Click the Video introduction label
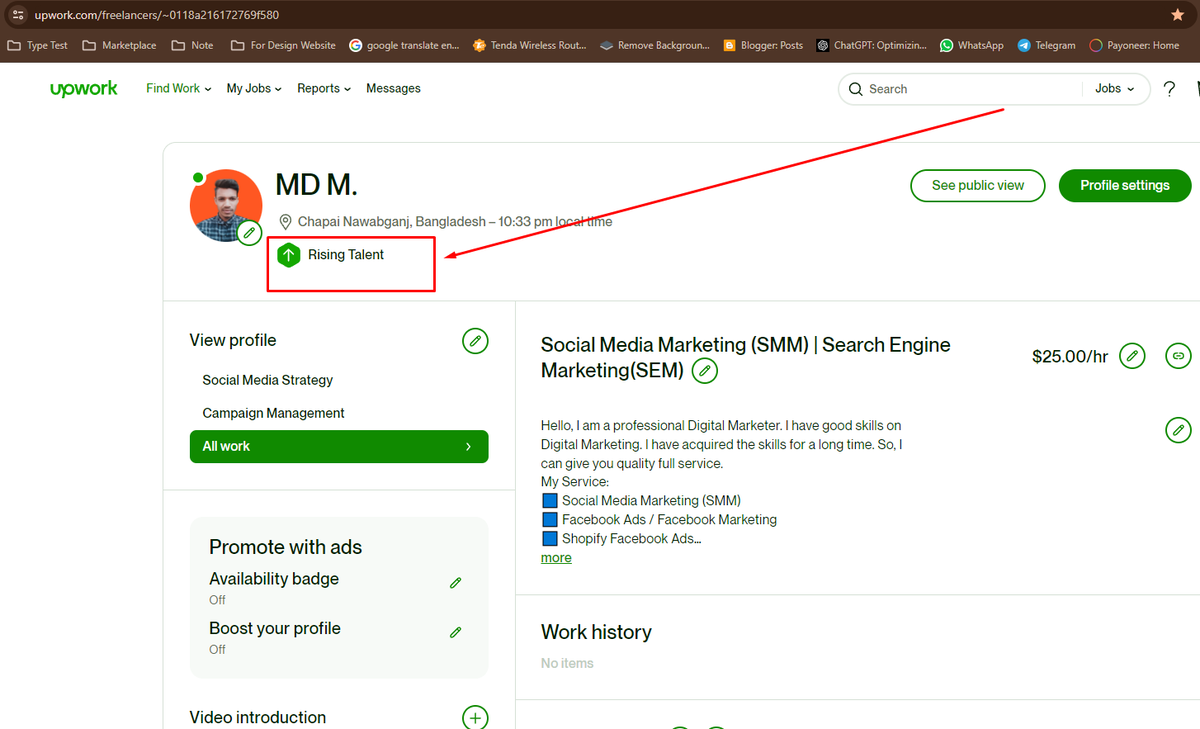The width and height of the screenshot is (1200, 729). pos(258,717)
